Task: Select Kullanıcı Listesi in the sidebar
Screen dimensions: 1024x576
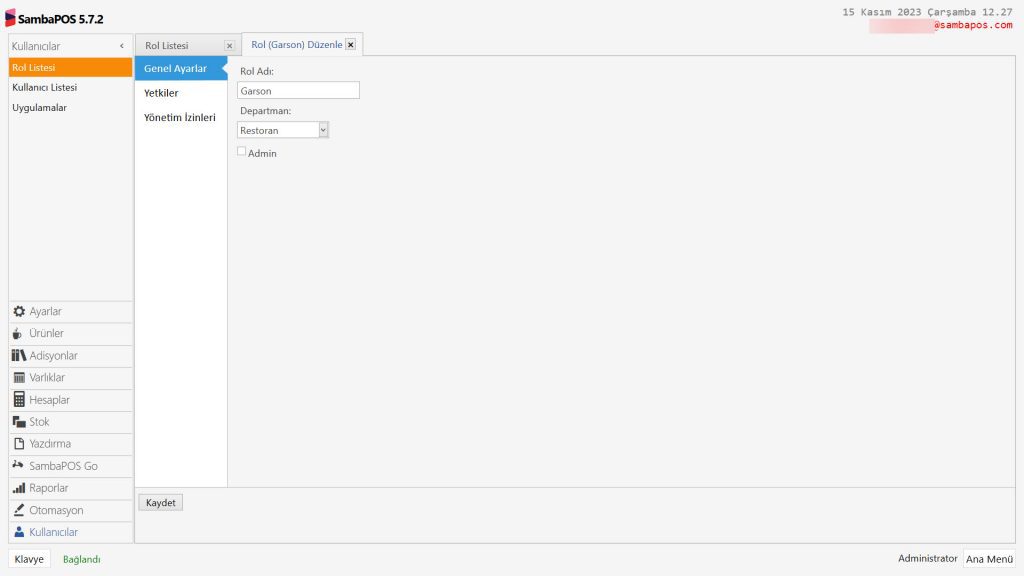Action: click(45, 88)
